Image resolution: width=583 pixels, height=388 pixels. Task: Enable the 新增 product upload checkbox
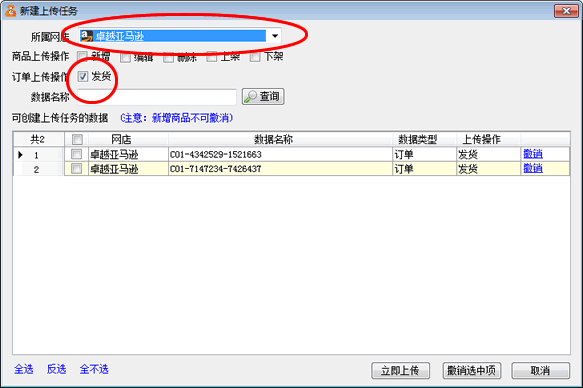click(82, 56)
